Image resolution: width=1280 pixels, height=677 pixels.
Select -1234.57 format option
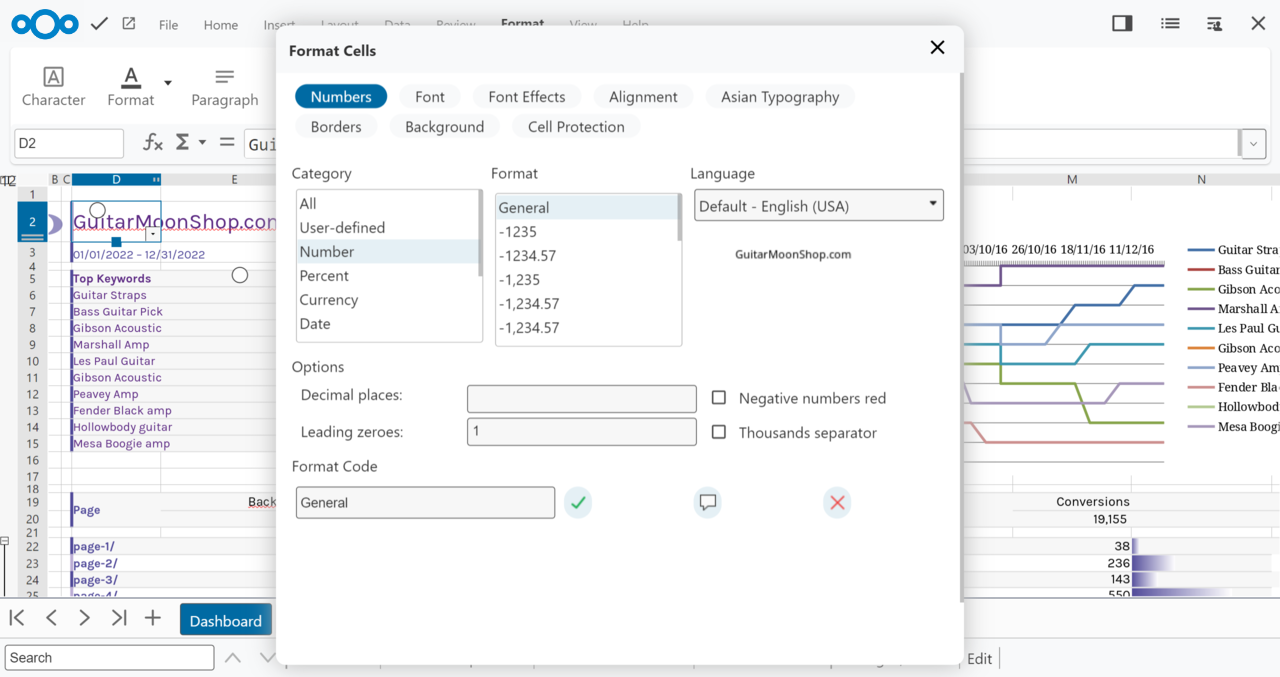coord(587,255)
